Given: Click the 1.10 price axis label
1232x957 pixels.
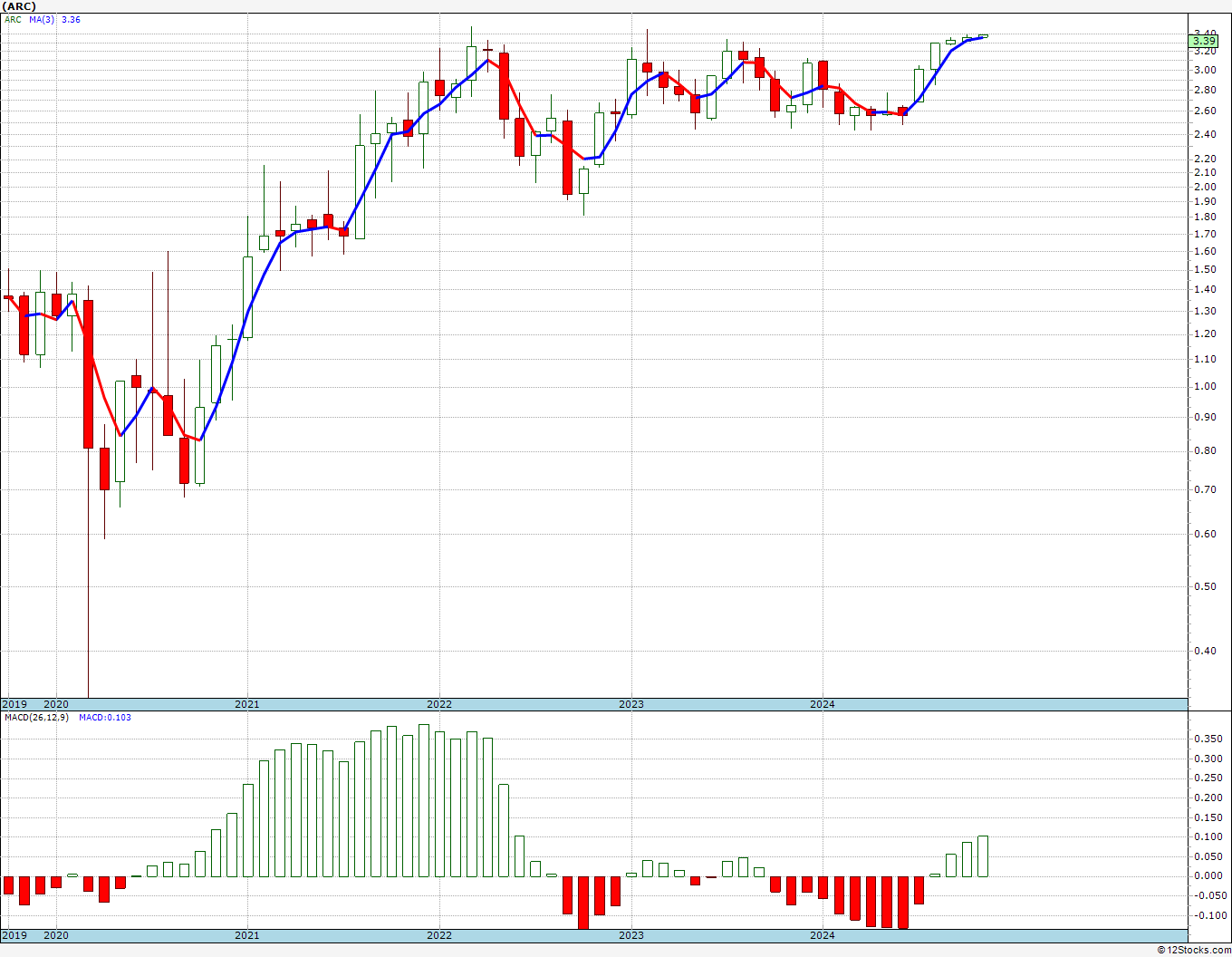Looking at the screenshot, I should [x=1205, y=359].
